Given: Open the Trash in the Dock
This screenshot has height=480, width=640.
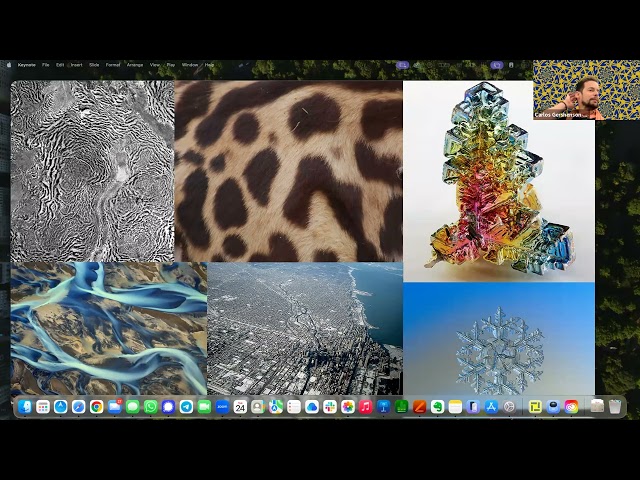Looking at the screenshot, I should [x=615, y=407].
